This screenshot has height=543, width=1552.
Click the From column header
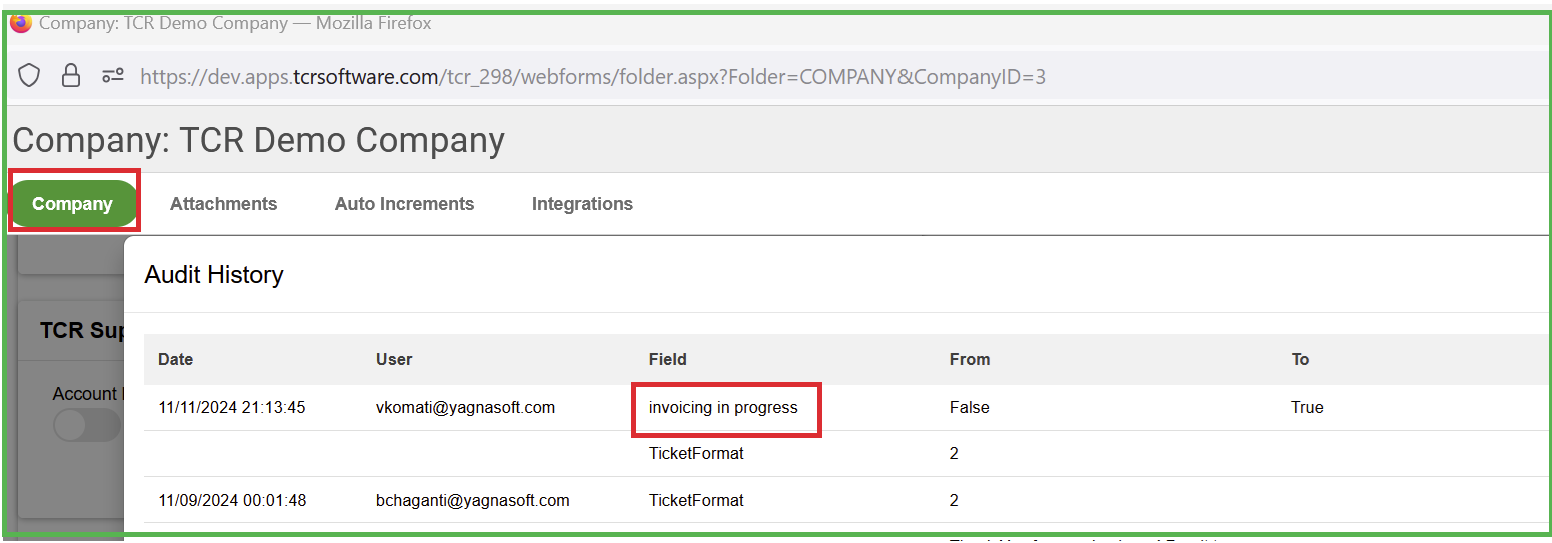pyautogui.click(x=970, y=359)
